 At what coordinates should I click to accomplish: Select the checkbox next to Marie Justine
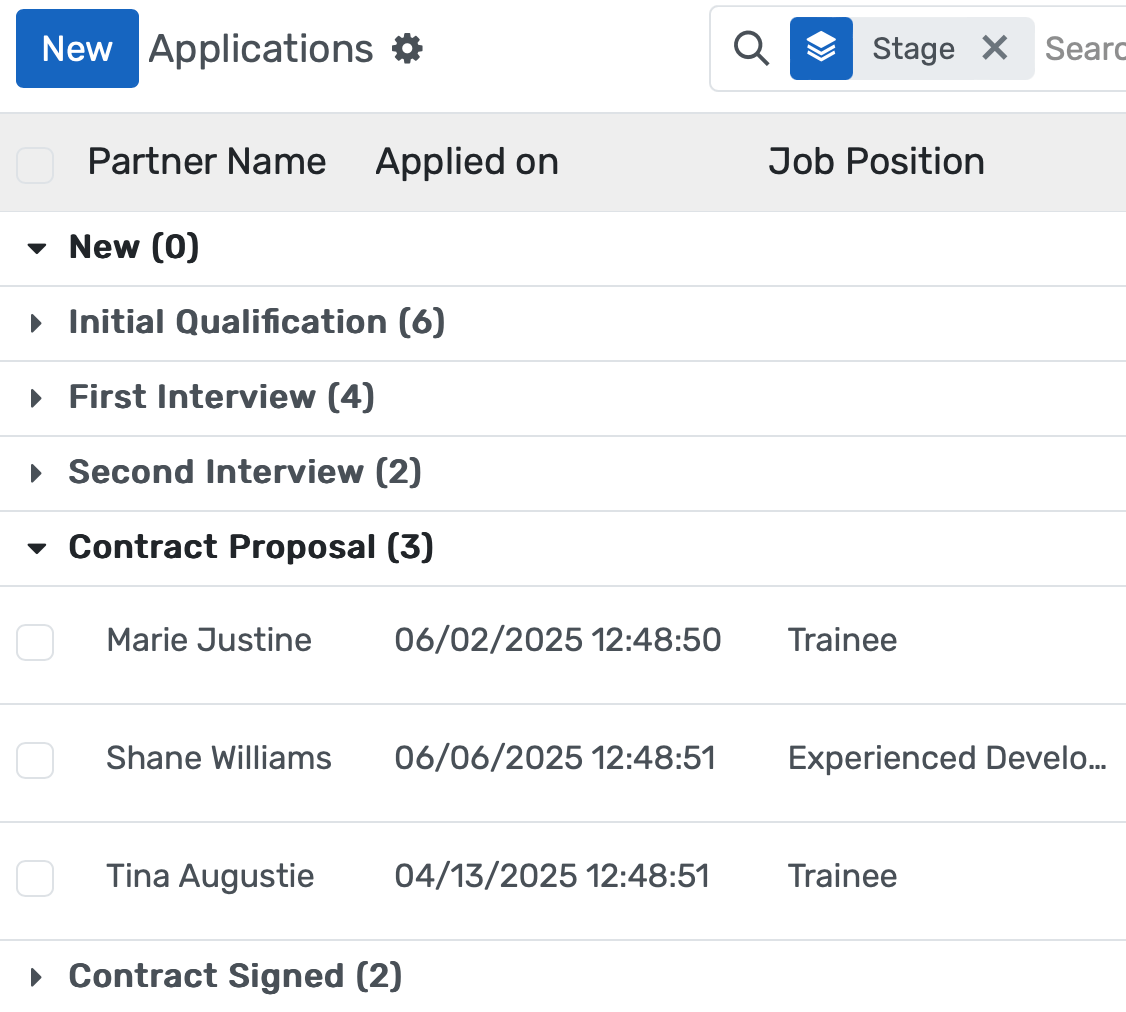pos(35,643)
